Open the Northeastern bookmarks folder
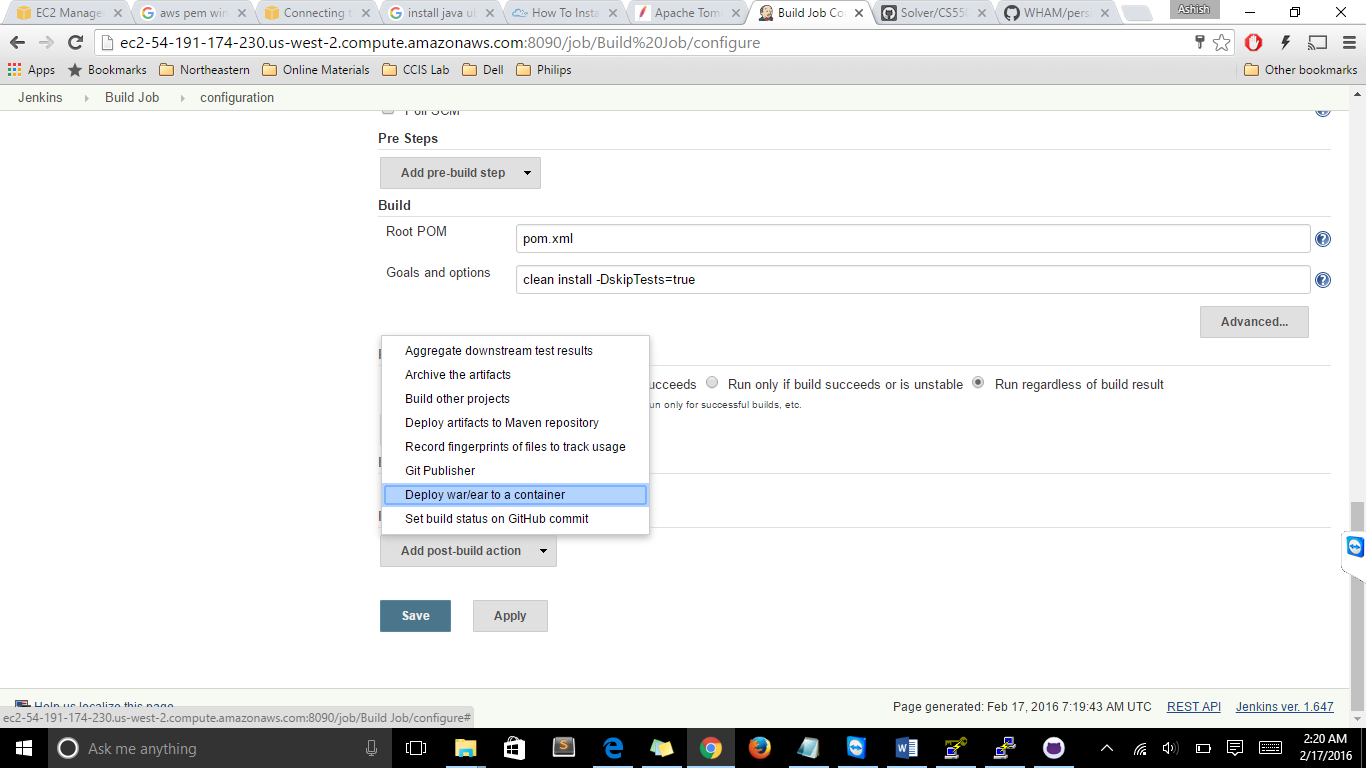This screenshot has height=768, width=1366. click(204, 70)
